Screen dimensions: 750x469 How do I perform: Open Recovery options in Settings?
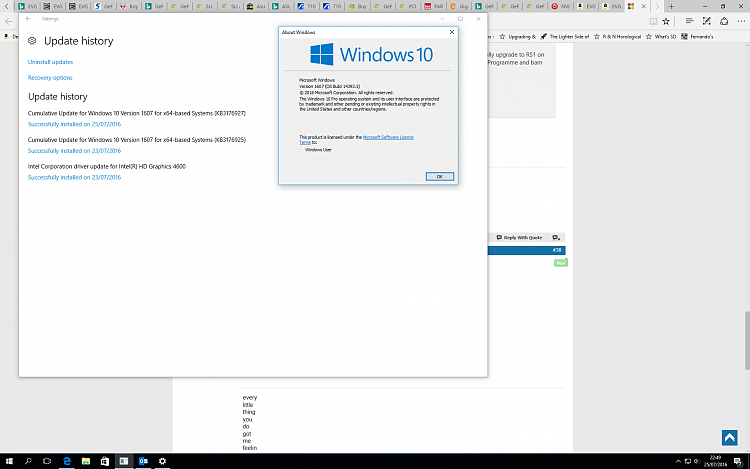(50, 77)
